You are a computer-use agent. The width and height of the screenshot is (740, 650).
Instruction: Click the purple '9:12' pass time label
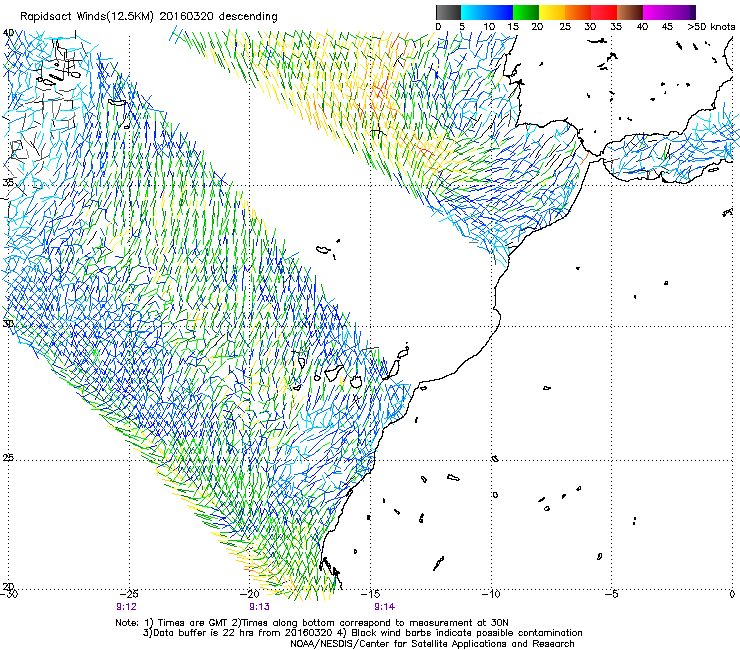(x=126, y=607)
